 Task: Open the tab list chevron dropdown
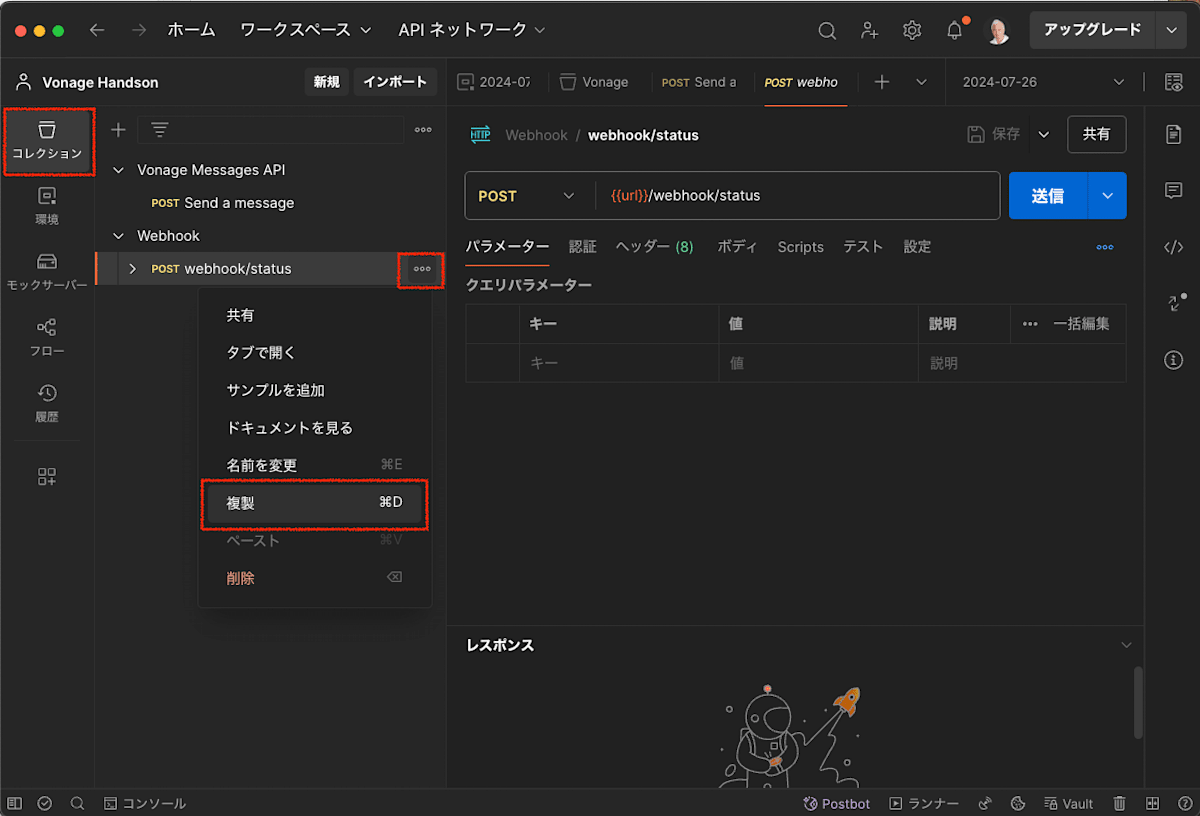[x=922, y=82]
